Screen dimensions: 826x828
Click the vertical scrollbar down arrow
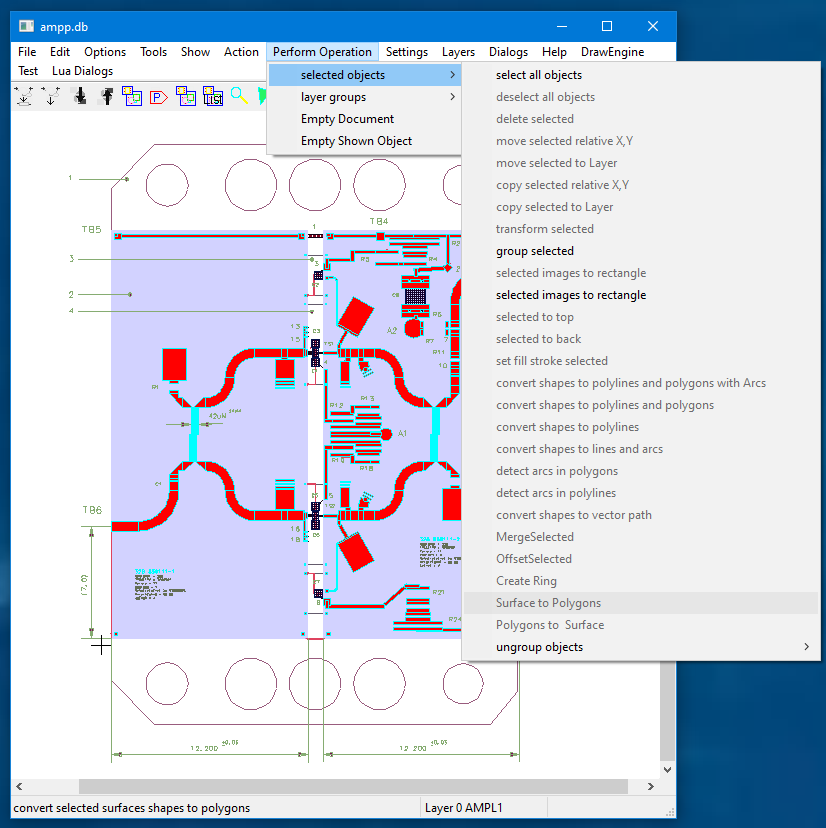point(668,769)
